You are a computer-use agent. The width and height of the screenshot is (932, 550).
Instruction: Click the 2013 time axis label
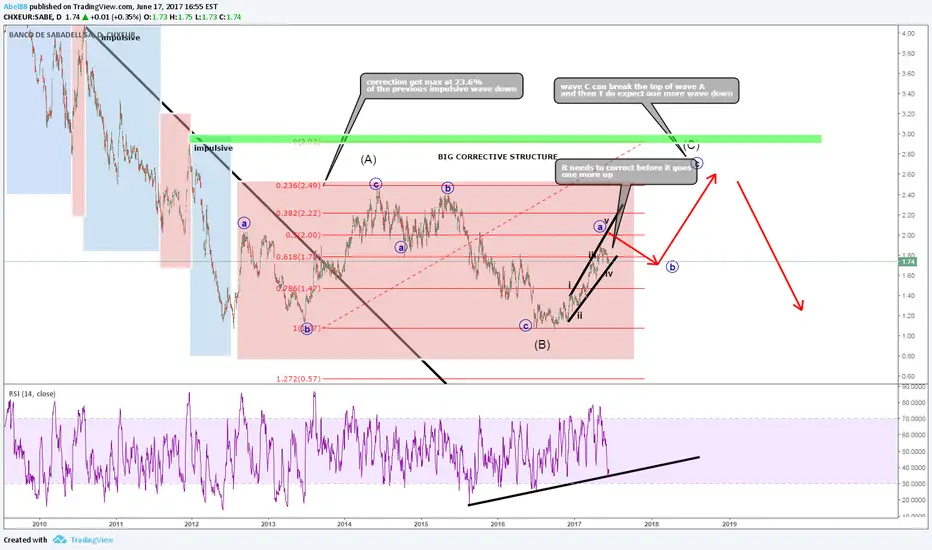(268, 524)
